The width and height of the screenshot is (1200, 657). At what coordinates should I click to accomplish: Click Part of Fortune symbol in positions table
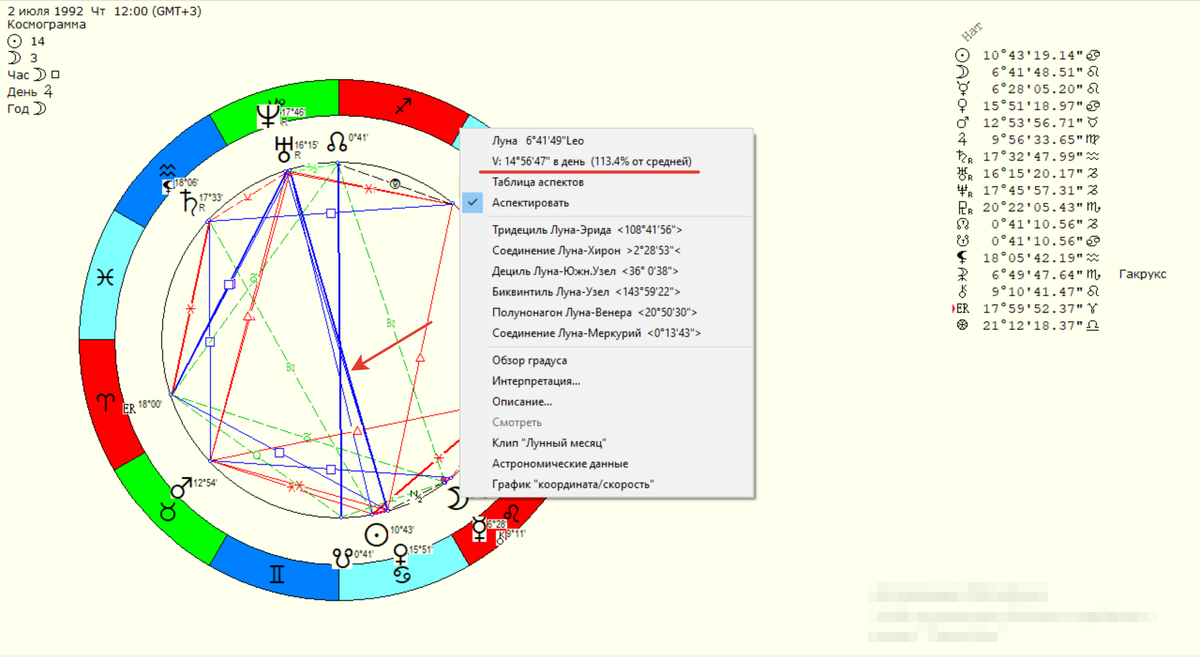pyautogui.click(x=962, y=326)
